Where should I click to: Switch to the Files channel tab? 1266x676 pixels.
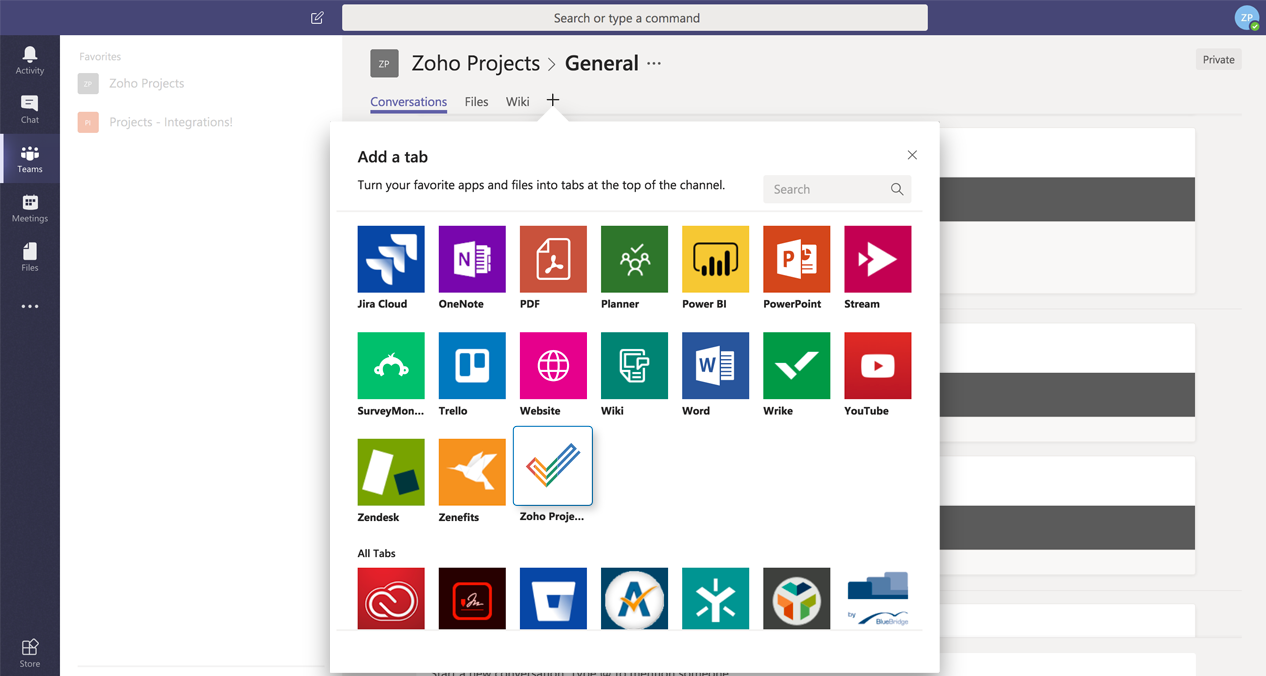click(x=476, y=102)
